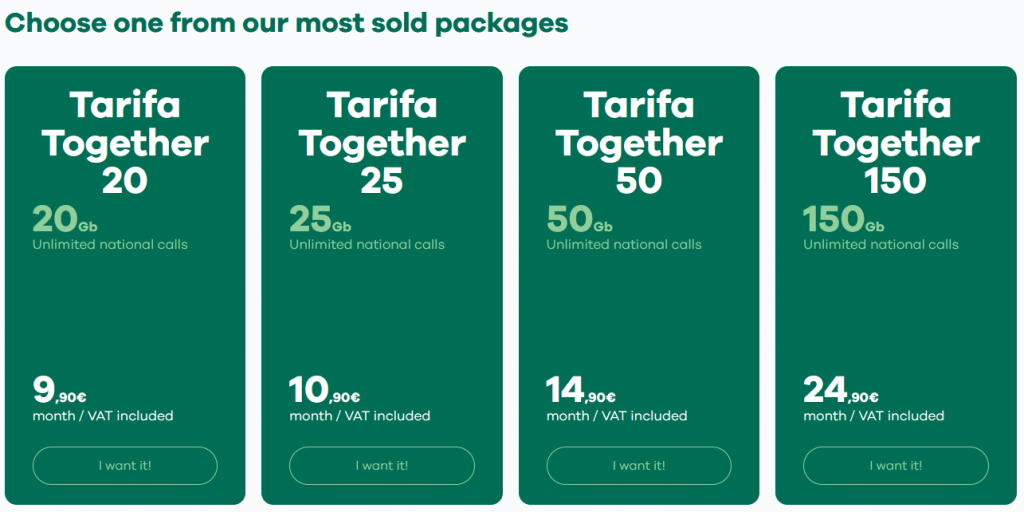Click the 50Gb data allowance label
Viewport: 1024px width, 512px height.
click(x=579, y=220)
